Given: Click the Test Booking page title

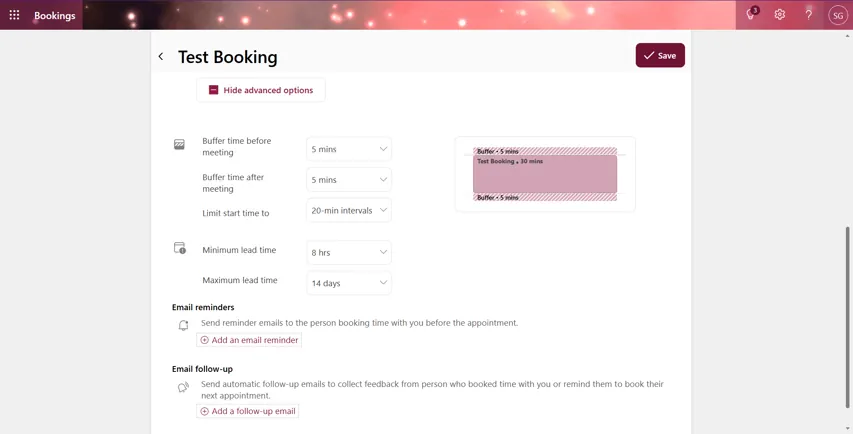Looking at the screenshot, I should (227, 57).
